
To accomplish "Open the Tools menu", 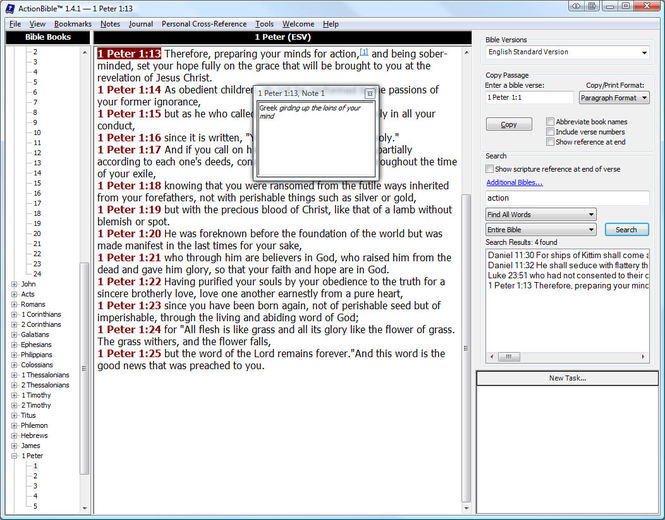I will coord(264,24).
